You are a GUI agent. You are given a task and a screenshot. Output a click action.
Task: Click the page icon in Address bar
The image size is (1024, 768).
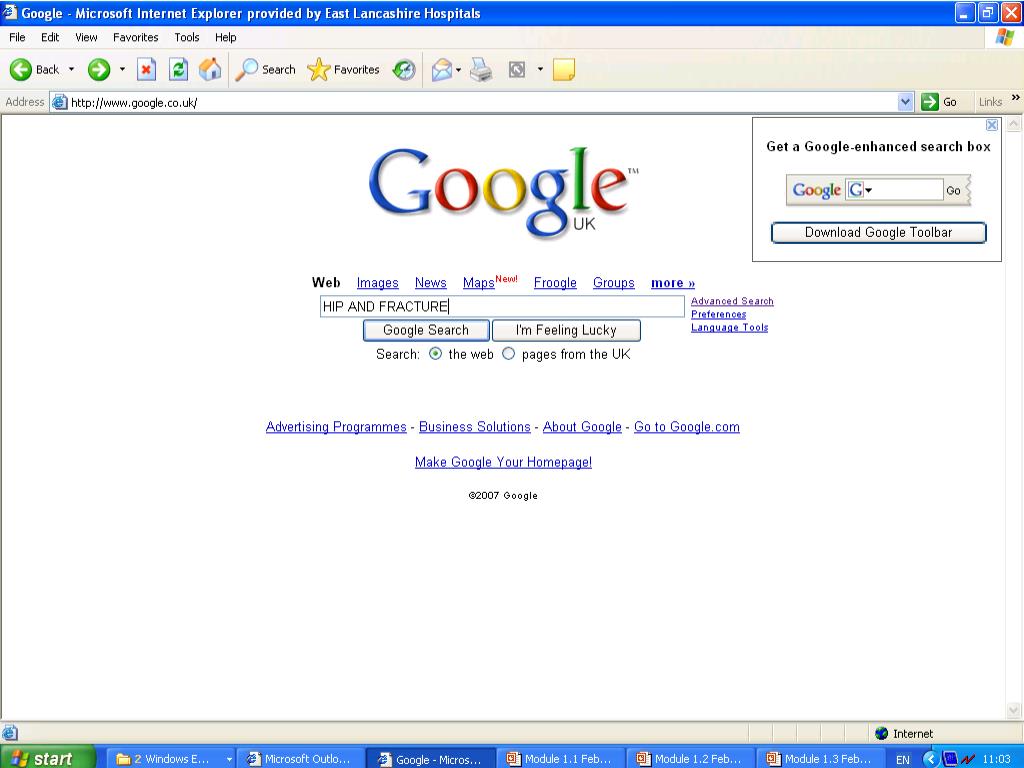click(x=59, y=103)
